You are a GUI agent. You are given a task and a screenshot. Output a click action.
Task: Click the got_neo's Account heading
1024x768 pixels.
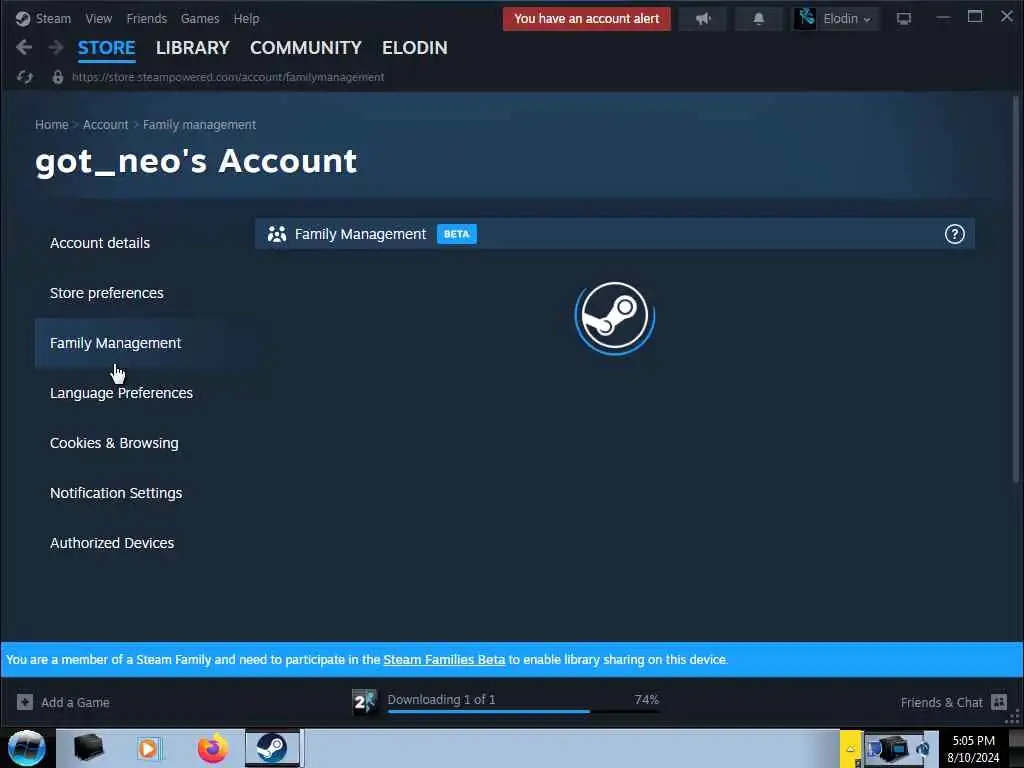point(196,161)
